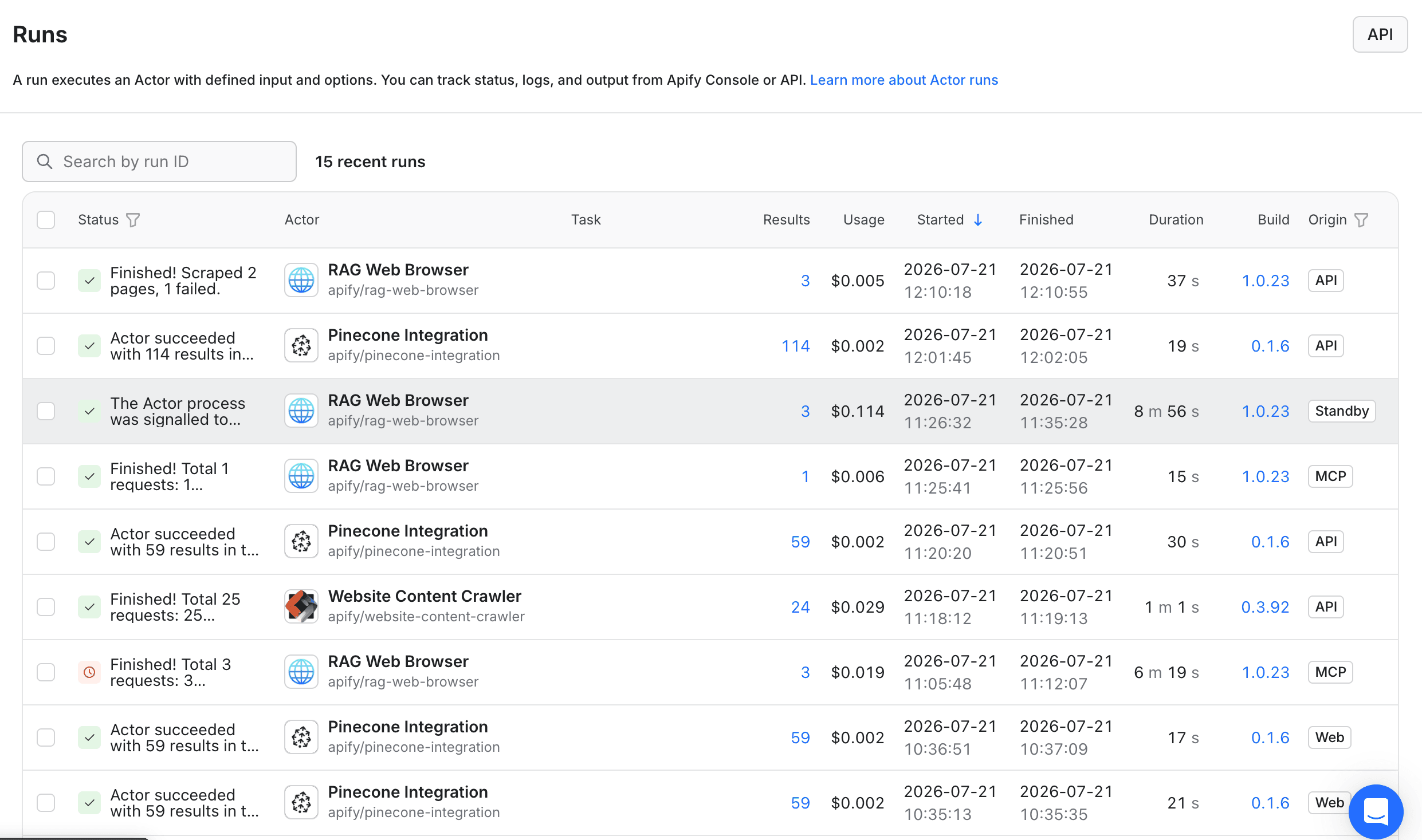This screenshot has height=840, width=1422.
Task: Toggle Started column sort arrow
Action: tap(978, 220)
